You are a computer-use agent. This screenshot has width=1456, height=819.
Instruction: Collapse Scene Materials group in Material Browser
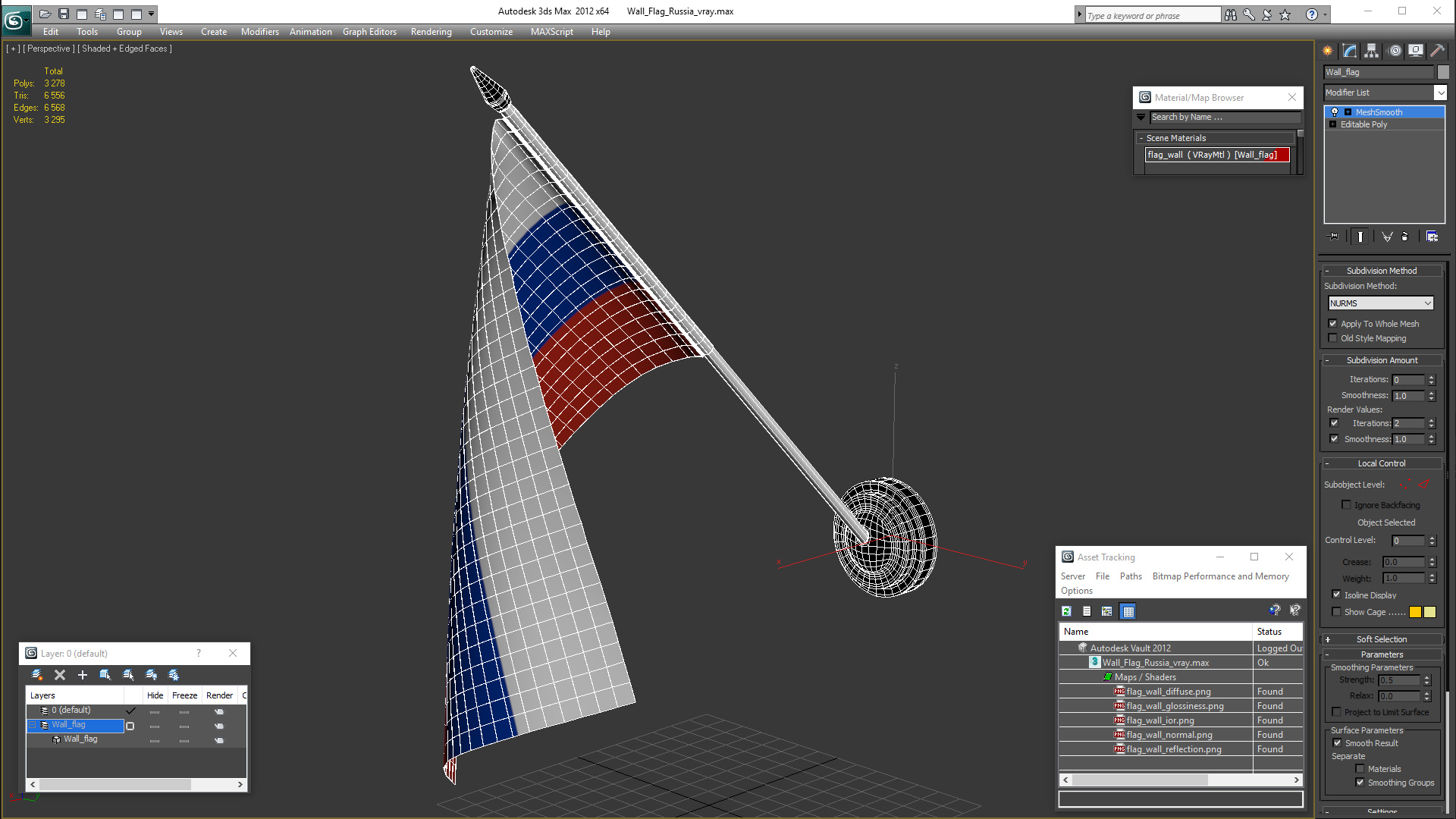(1141, 138)
